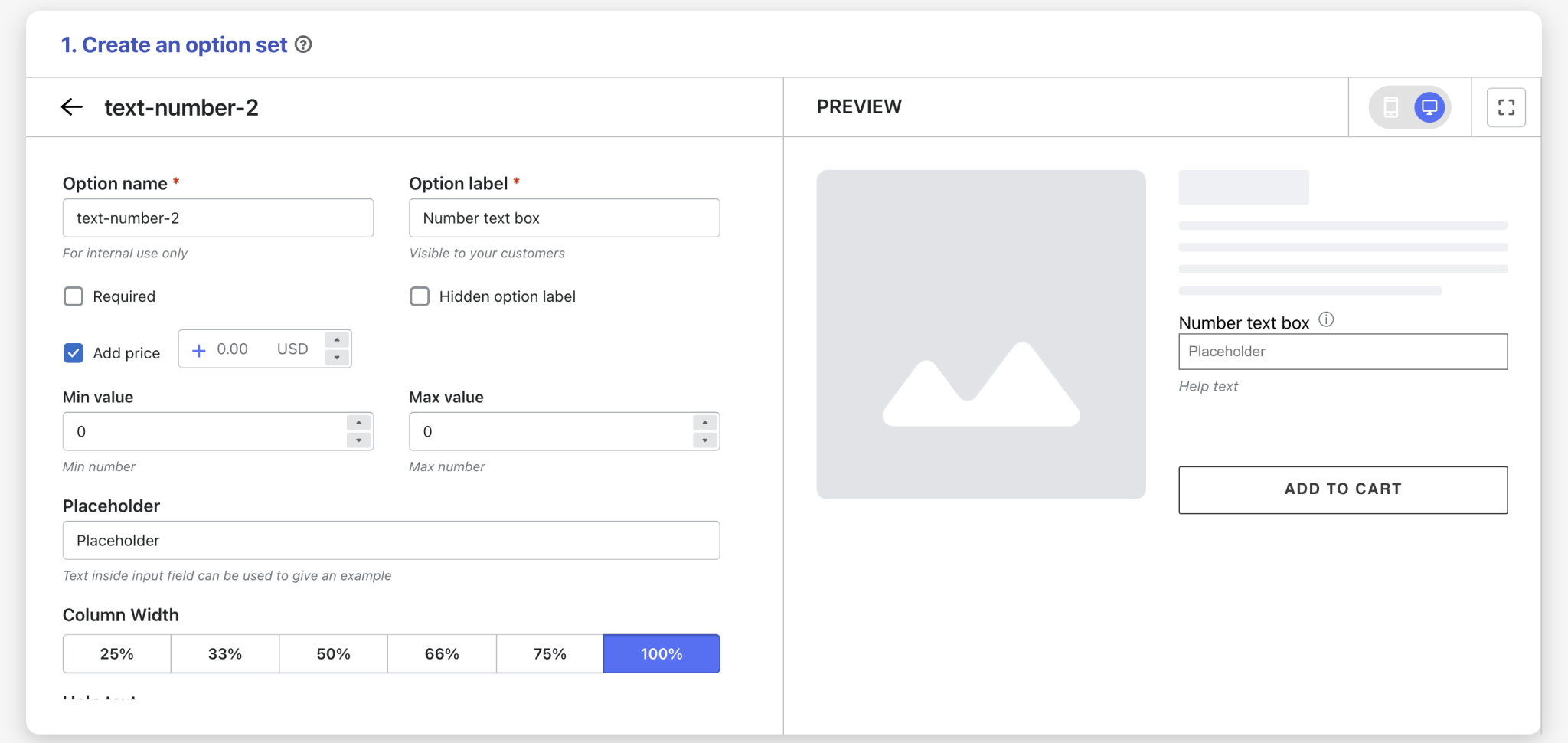The width and height of the screenshot is (1568, 743).
Task: Click info icon beside Number text box
Action: 1326,320
